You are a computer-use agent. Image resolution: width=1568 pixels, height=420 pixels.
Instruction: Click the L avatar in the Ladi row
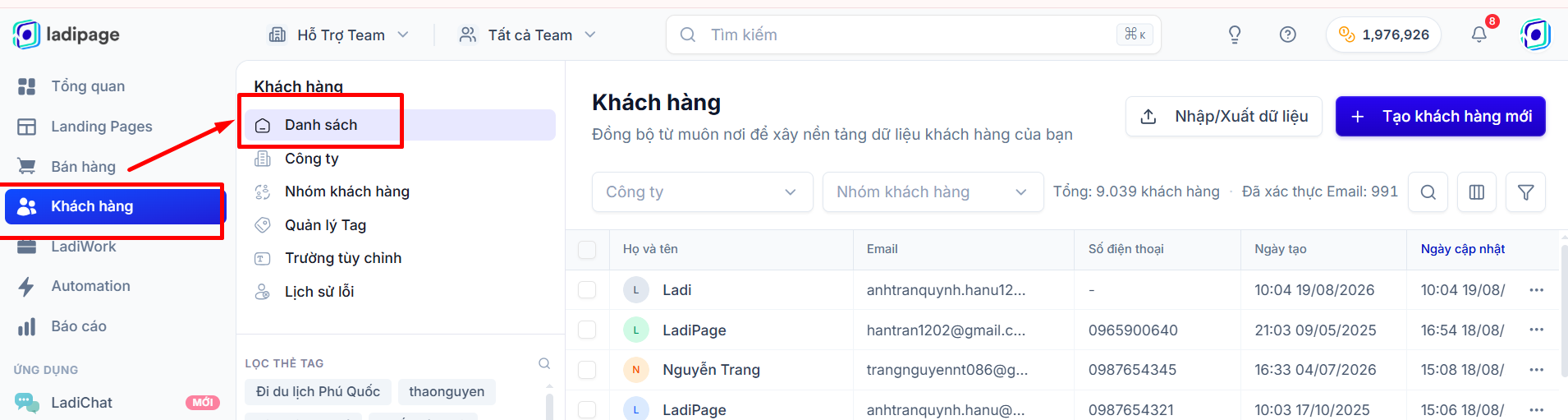click(x=635, y=290)
